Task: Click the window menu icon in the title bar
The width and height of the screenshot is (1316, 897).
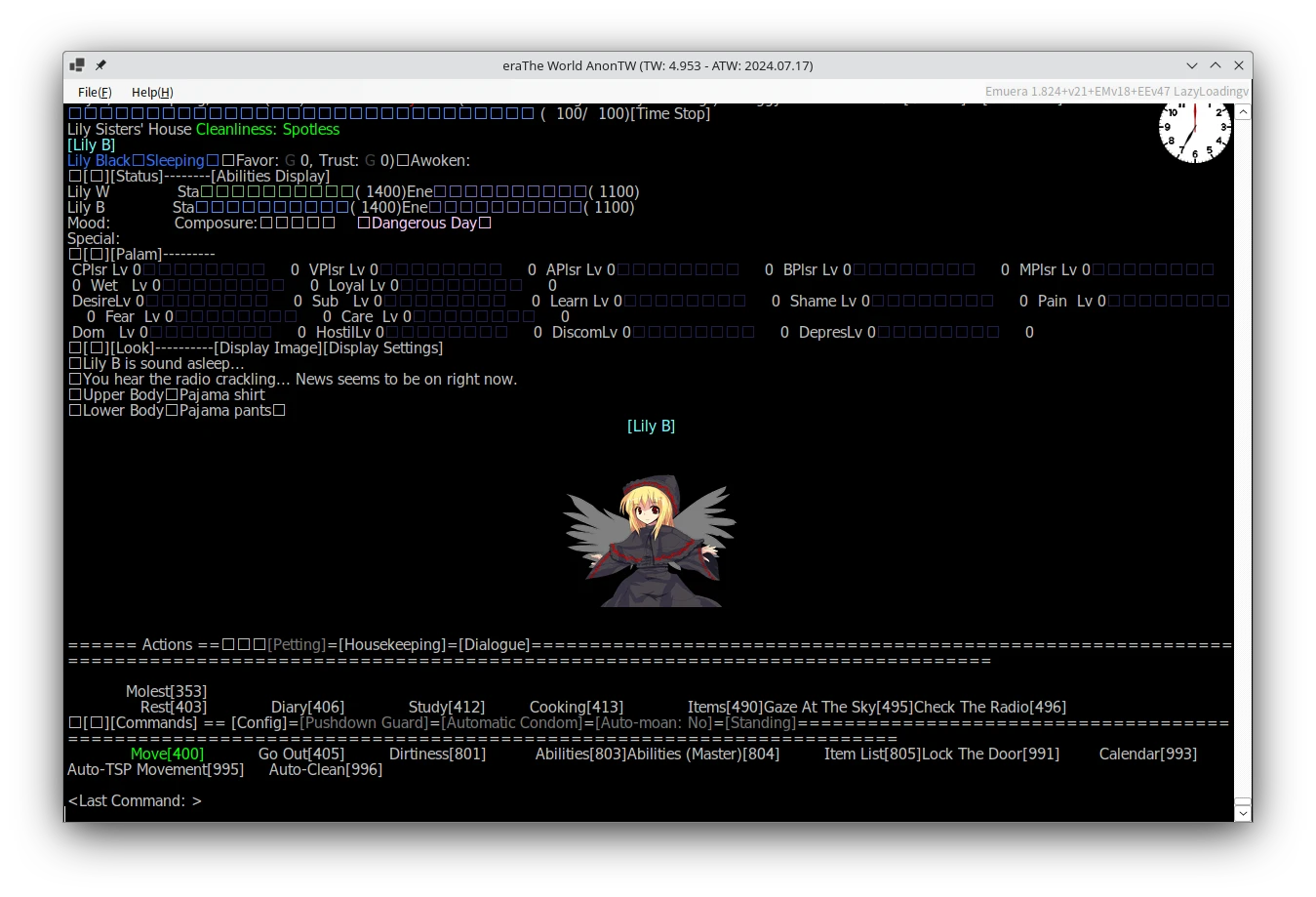Action: click(77, 65)
